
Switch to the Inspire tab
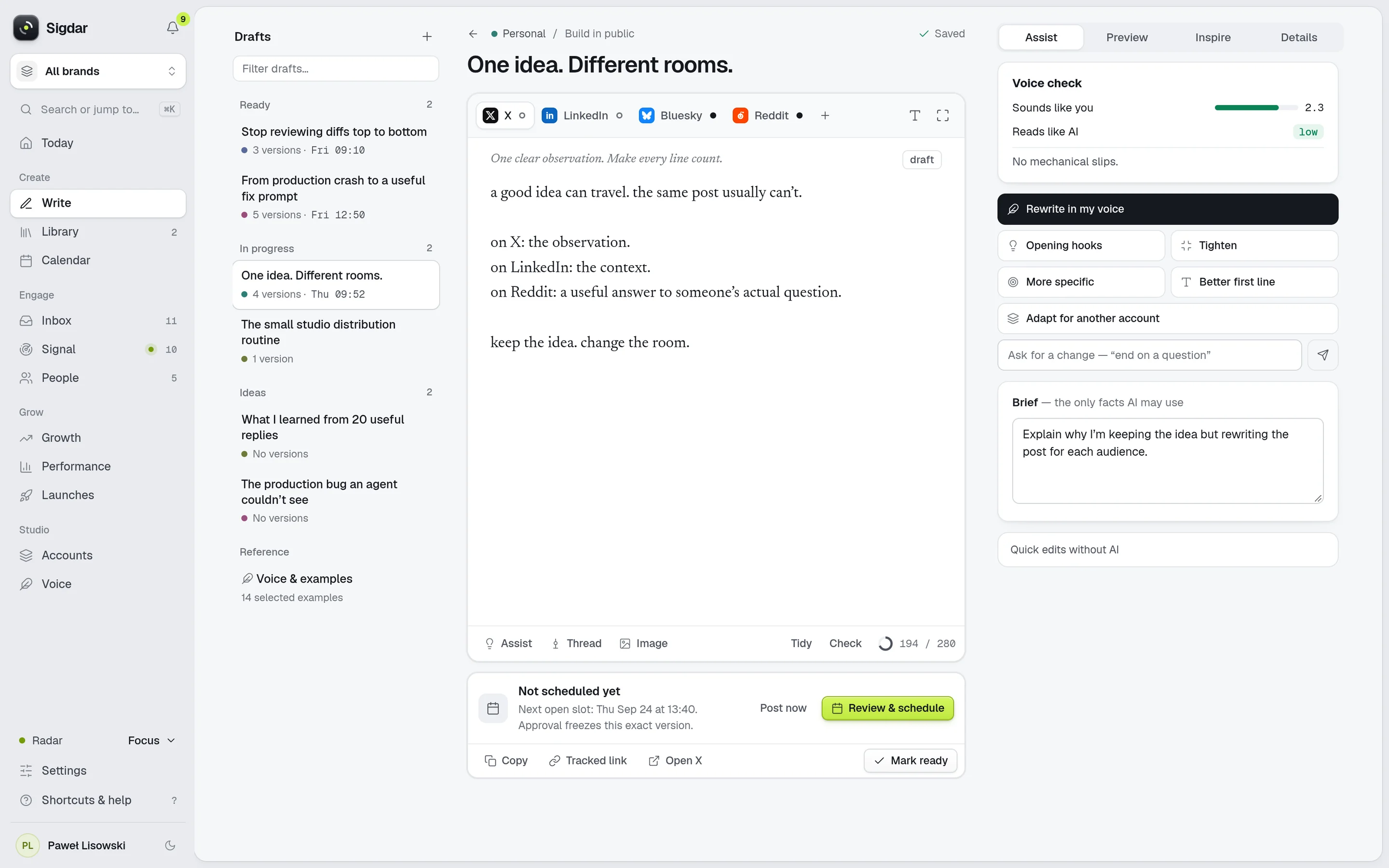[1213, 37]
